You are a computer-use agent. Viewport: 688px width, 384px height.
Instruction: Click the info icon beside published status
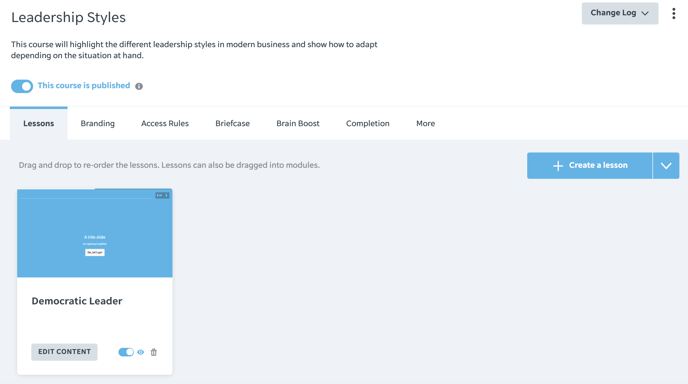(x=139, y=86)
